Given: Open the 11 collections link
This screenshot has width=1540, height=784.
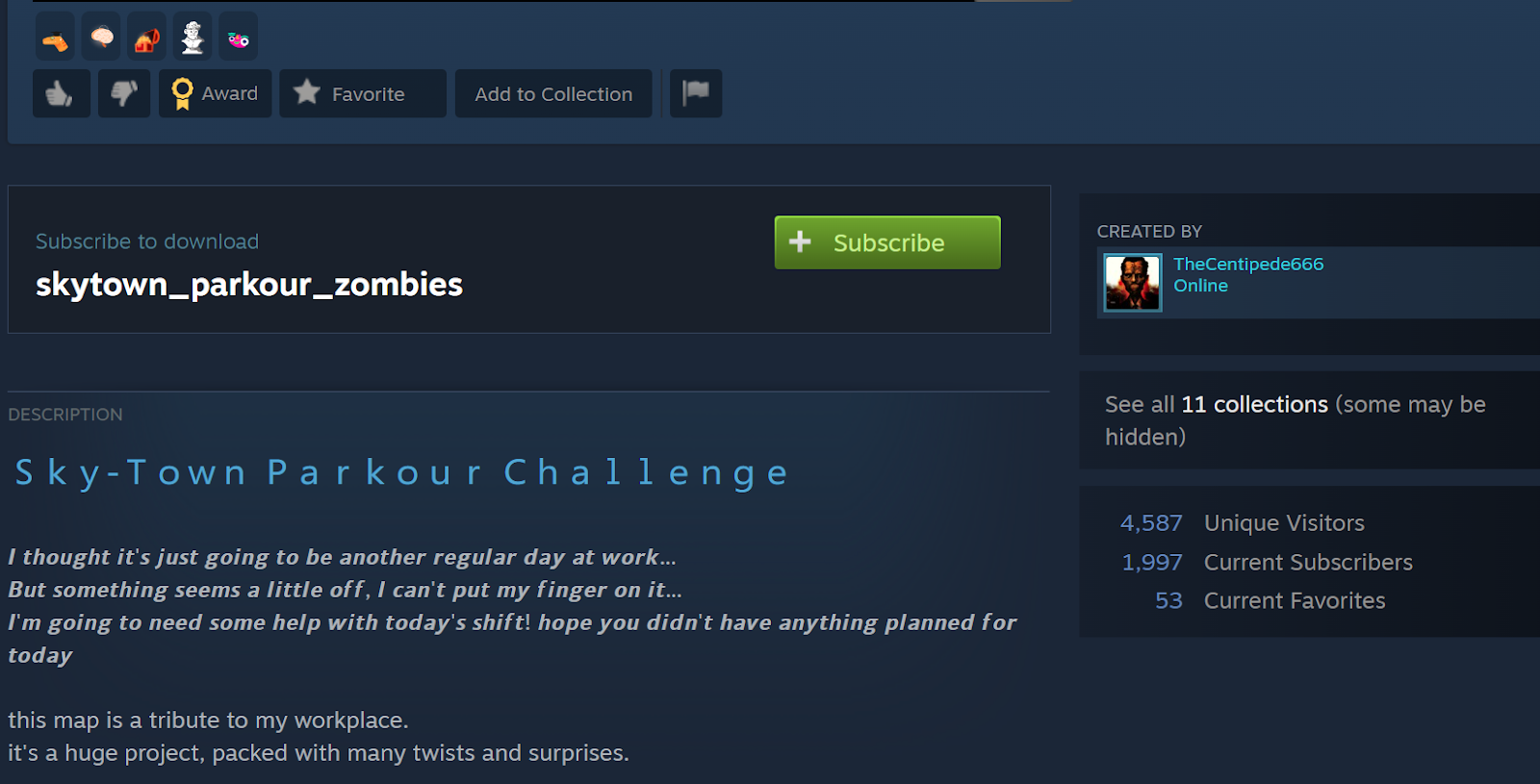Looking at the screenshot, I should [1254, 404].
